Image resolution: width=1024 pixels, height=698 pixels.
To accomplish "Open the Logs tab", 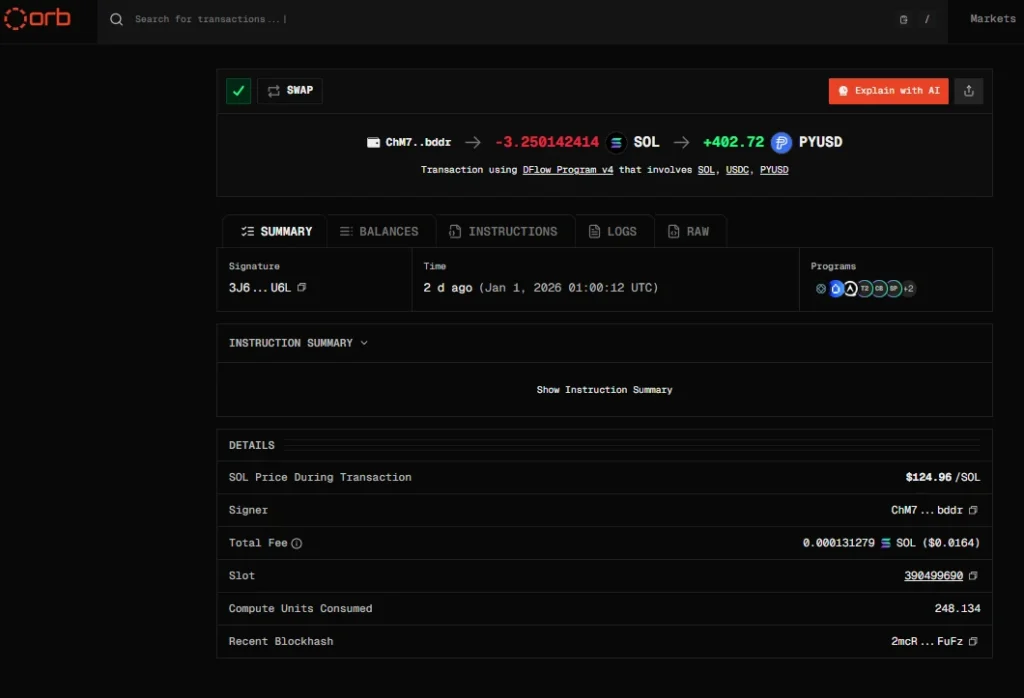I will [x=614, y=231].
